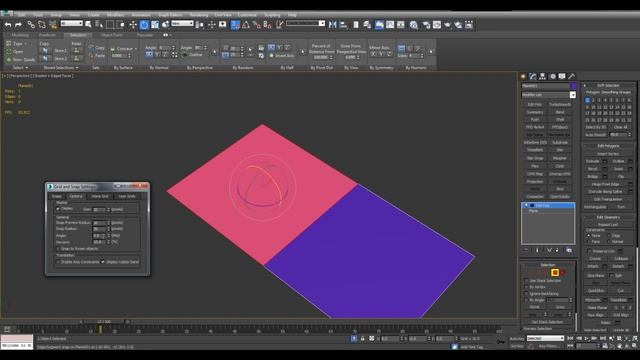Viewport: 640px width, 360px height.
Task: Activate the Select and Move tool
Action: 133,25
